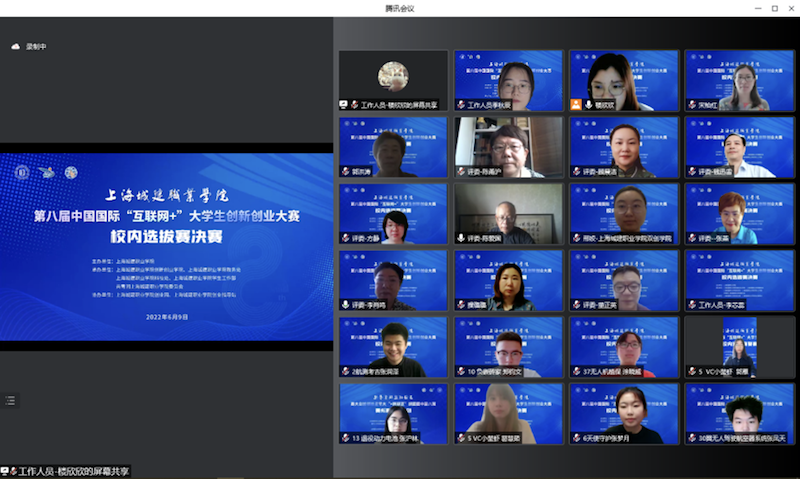Screen dimensions: 800x479
Task: Click muted mic icon on 2航 考古 tile
Action: pyautogui.click(x=346, y=371)
